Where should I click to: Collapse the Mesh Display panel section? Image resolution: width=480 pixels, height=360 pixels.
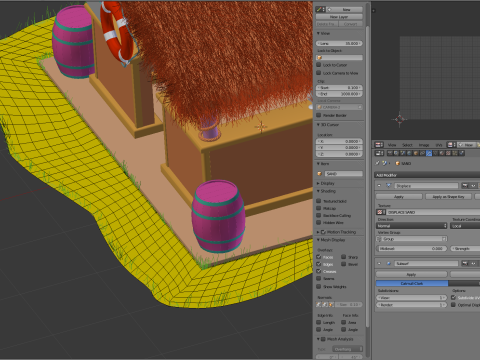318,240
